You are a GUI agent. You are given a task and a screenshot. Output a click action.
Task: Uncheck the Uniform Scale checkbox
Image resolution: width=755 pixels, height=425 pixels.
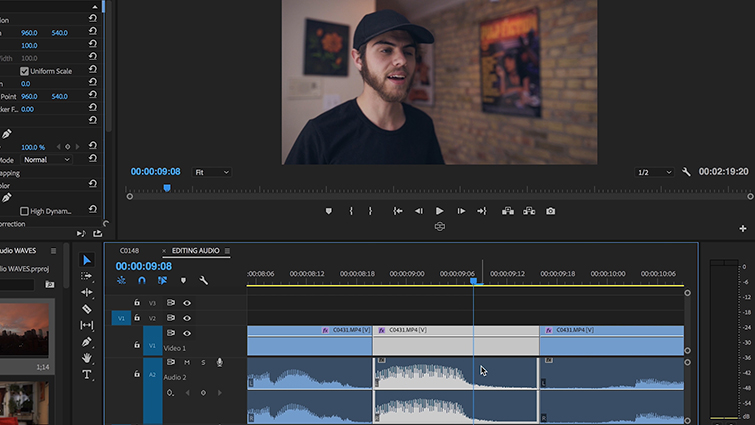25,71
